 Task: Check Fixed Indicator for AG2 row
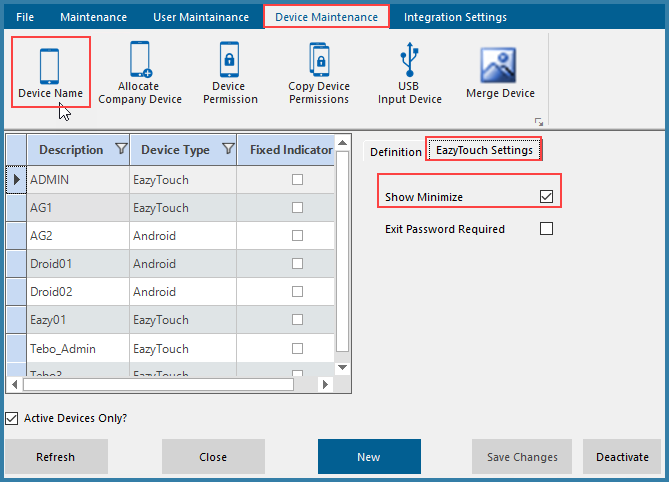297,235
